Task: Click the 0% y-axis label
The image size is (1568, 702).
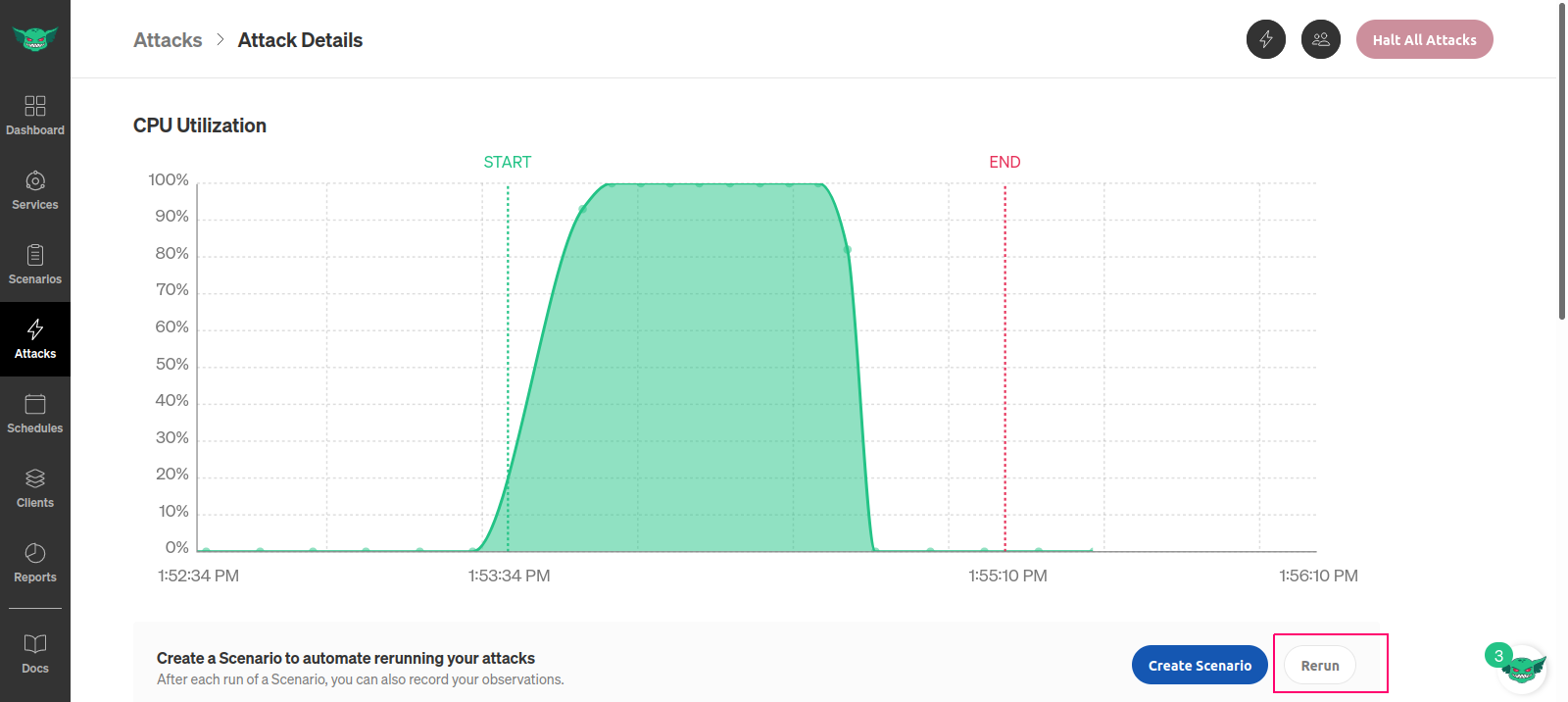Action: click(177, 547)
